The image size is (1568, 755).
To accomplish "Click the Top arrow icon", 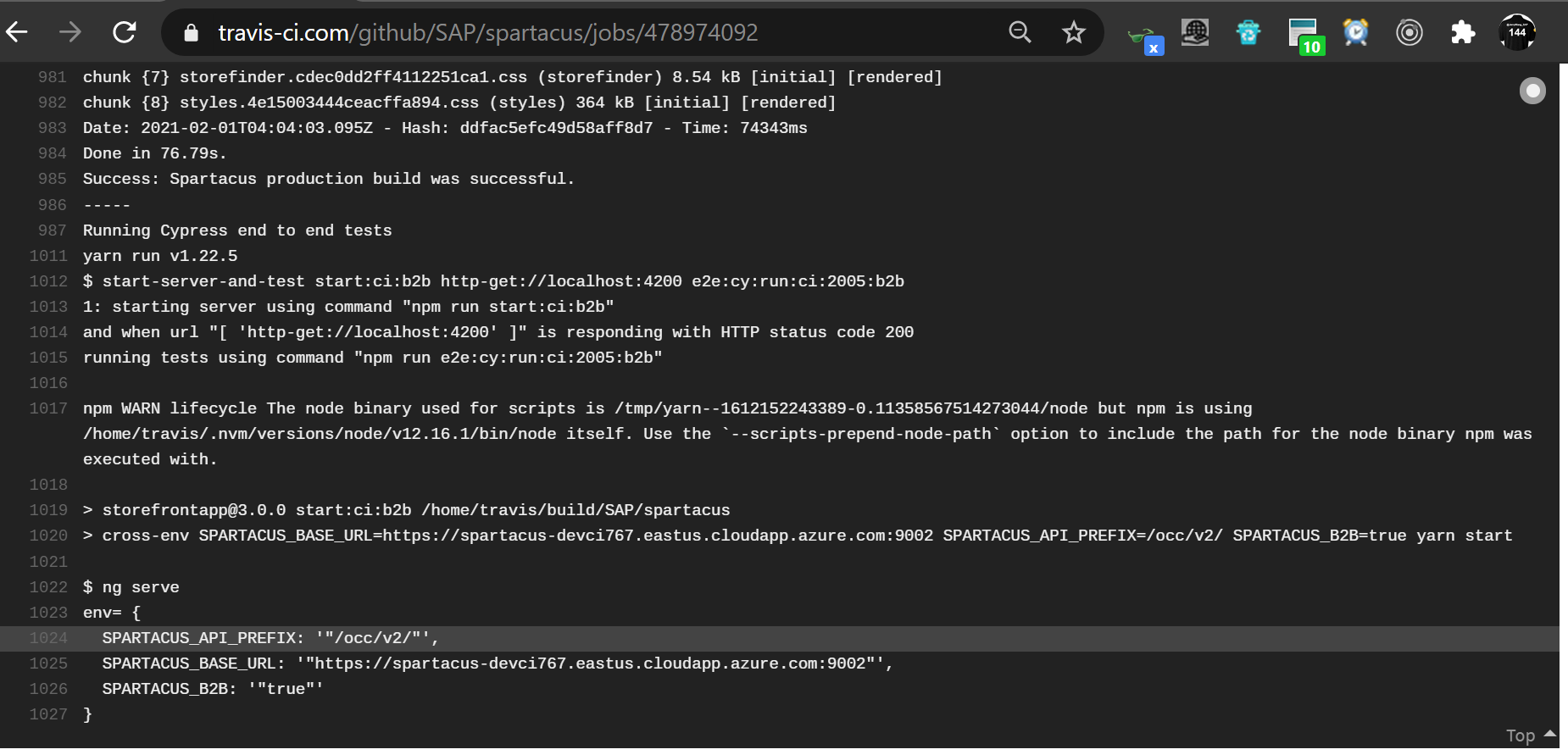I will (x=1550, y=734).
